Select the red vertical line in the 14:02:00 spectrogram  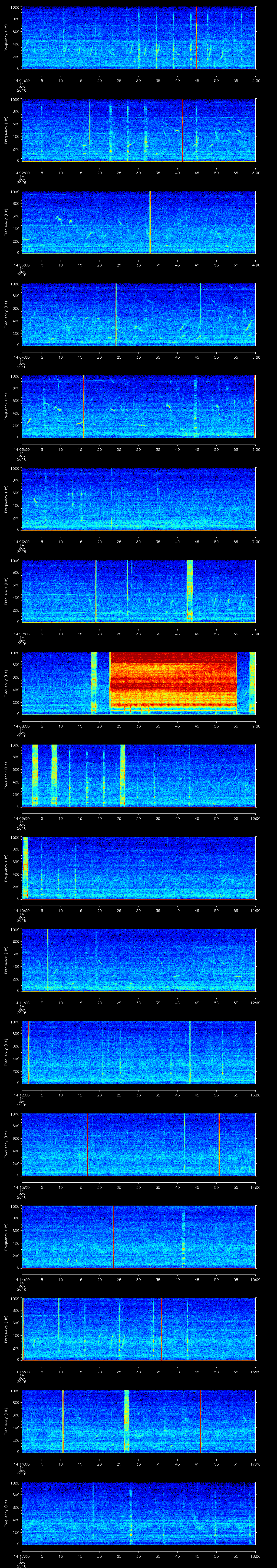tap(183, 130)
